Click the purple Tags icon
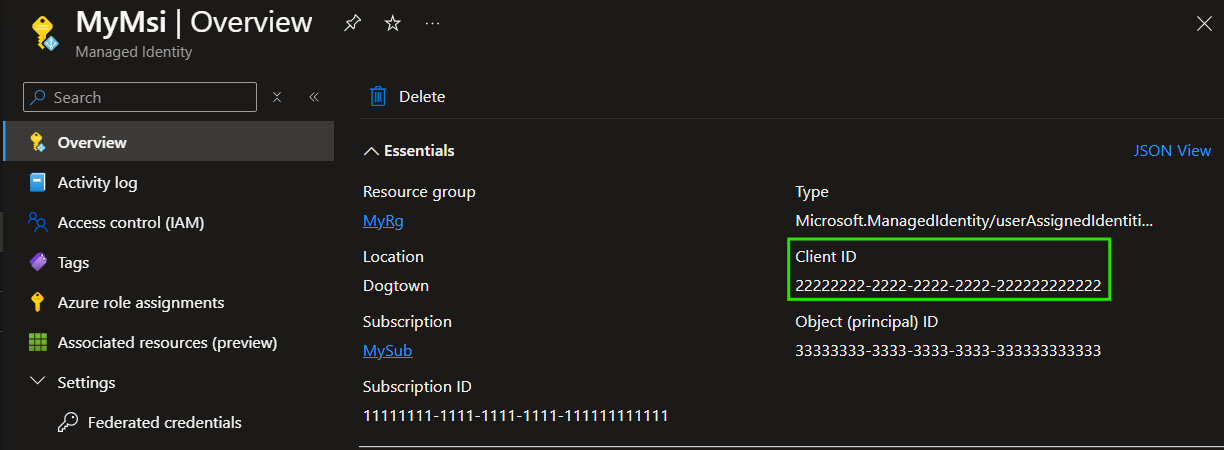The height and width of the screenshot is (450, 1224). pos(38,262)
